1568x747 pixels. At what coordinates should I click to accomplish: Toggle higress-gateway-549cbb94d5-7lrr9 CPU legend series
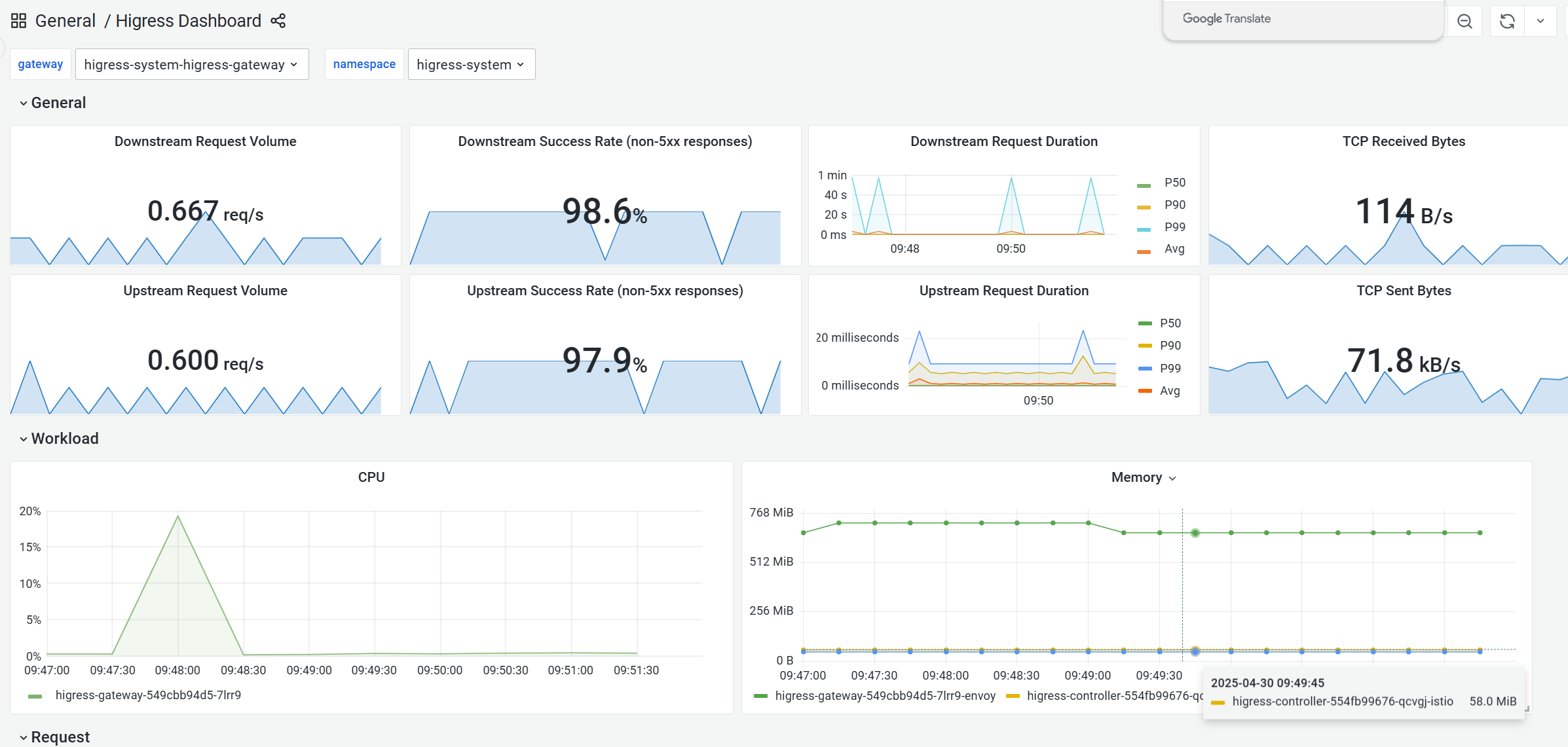(148, 695)
